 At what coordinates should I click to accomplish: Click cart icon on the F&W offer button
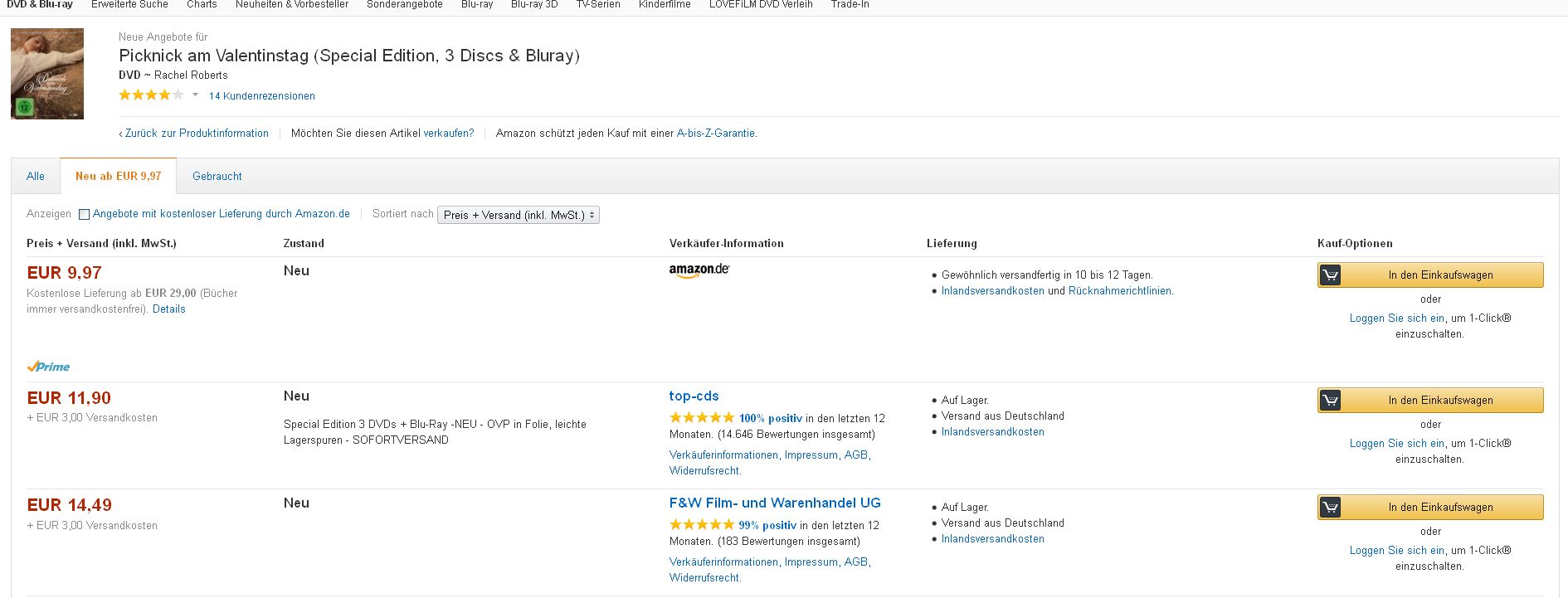click(x=1330, y=507)
